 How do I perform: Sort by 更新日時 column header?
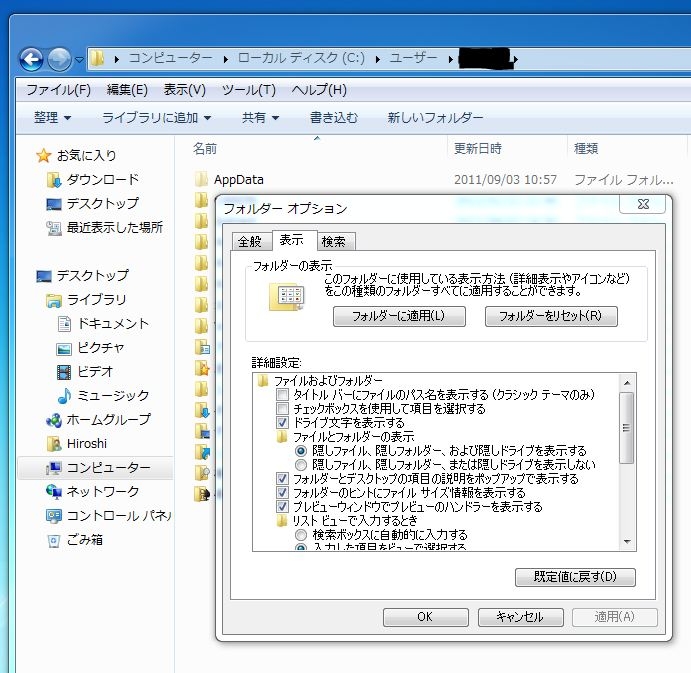click(x=478, y=149)
